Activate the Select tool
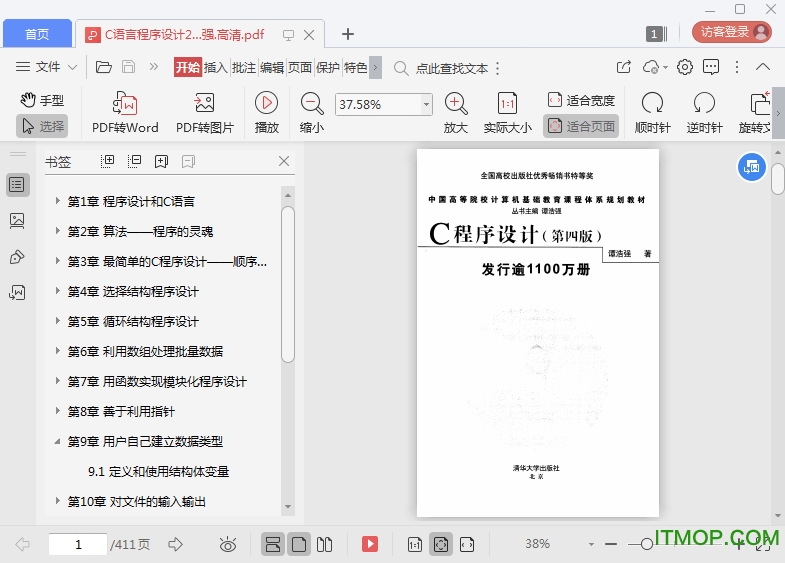This screenshot has width=785, height=563. 42,126
